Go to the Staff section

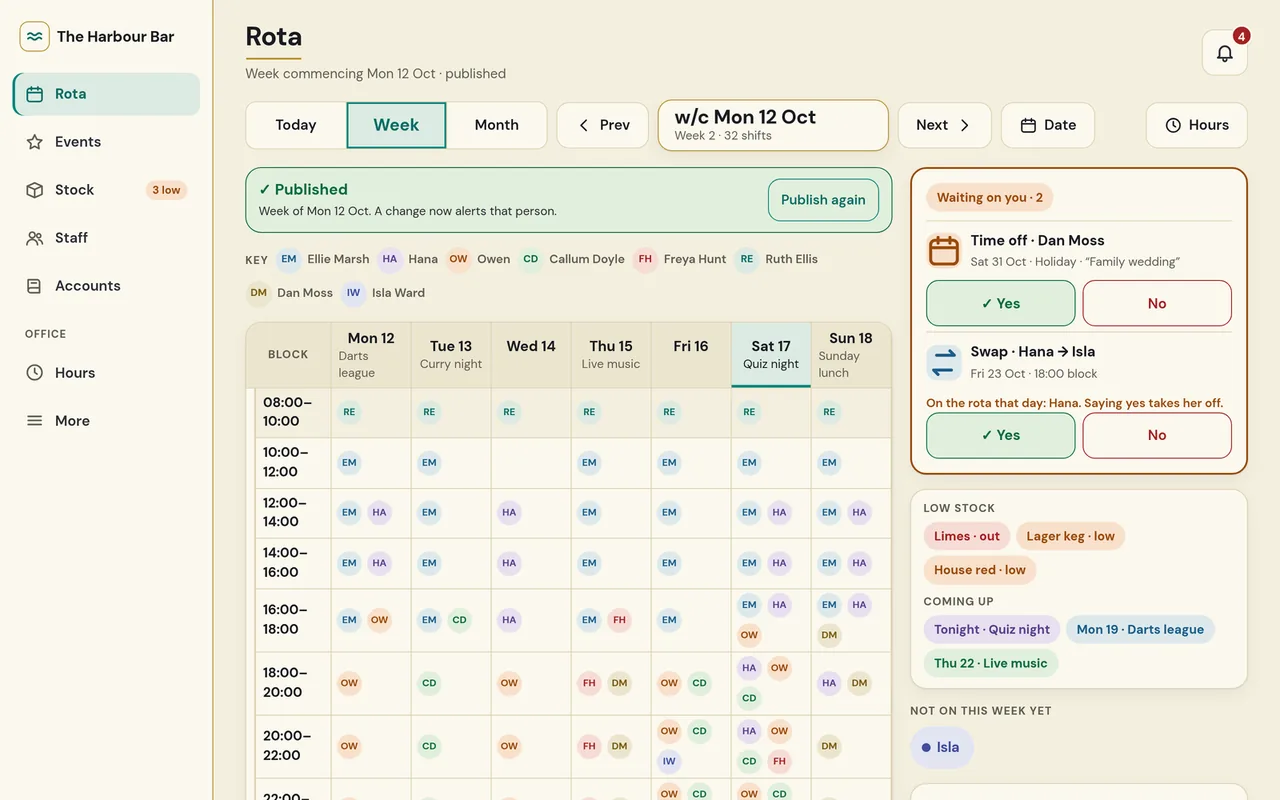pyautogui.click(x=106, y=238)
